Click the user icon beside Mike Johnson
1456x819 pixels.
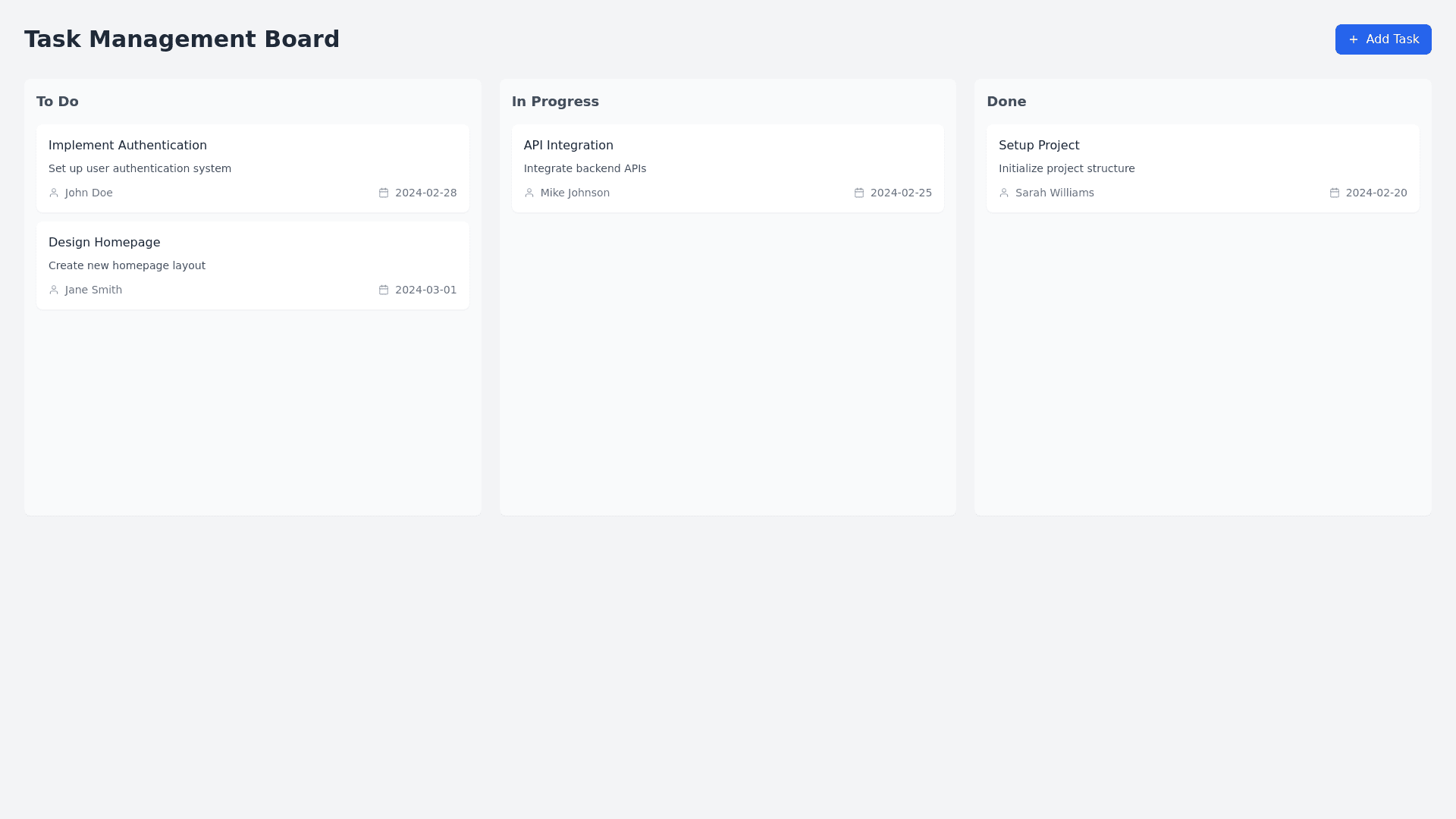tap(529, 193)
